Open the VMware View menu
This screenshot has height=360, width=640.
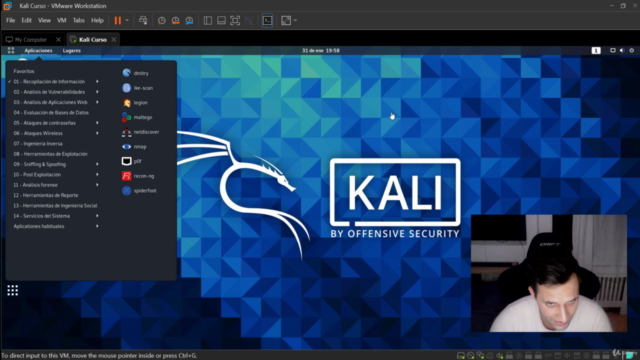[x=44, y=20]
